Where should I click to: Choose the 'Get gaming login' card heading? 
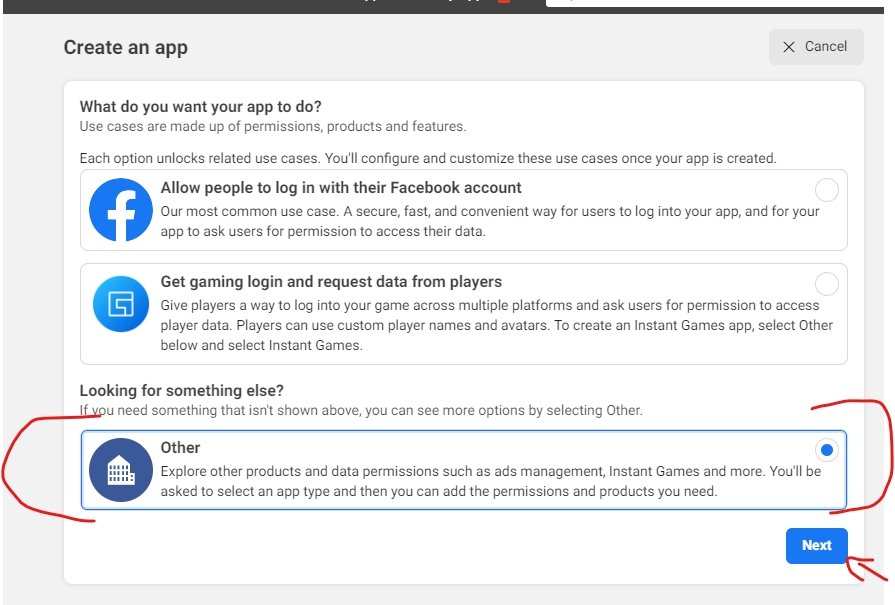331,281
